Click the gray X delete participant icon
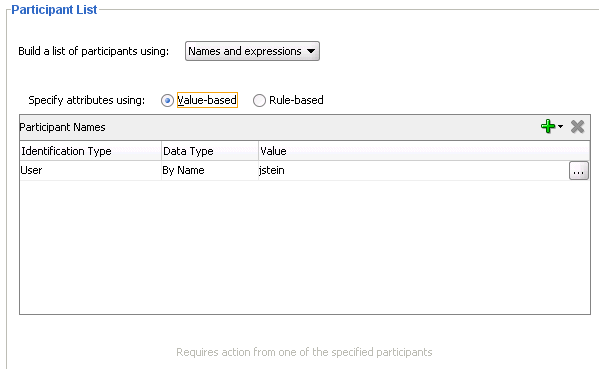The height and width of the screenshot is (369, 599). [577, 126]
